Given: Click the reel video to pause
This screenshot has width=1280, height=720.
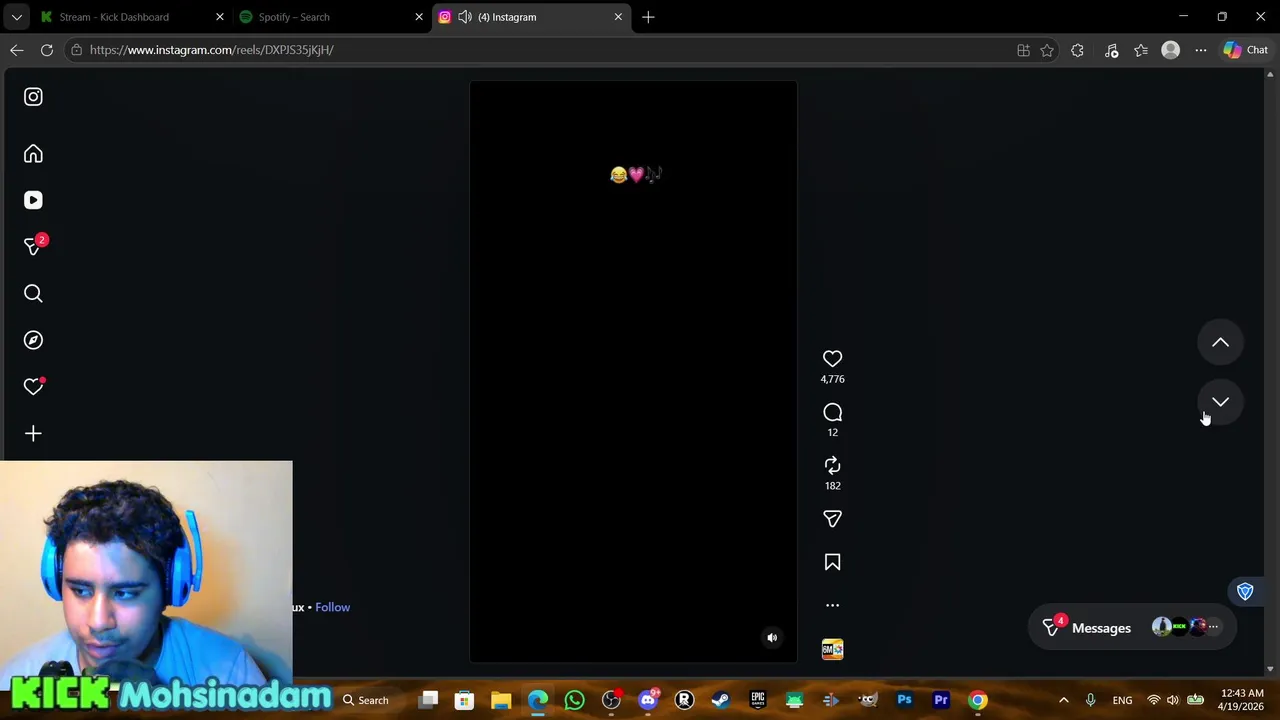Looking at the screenshot, I should [633, 371].
